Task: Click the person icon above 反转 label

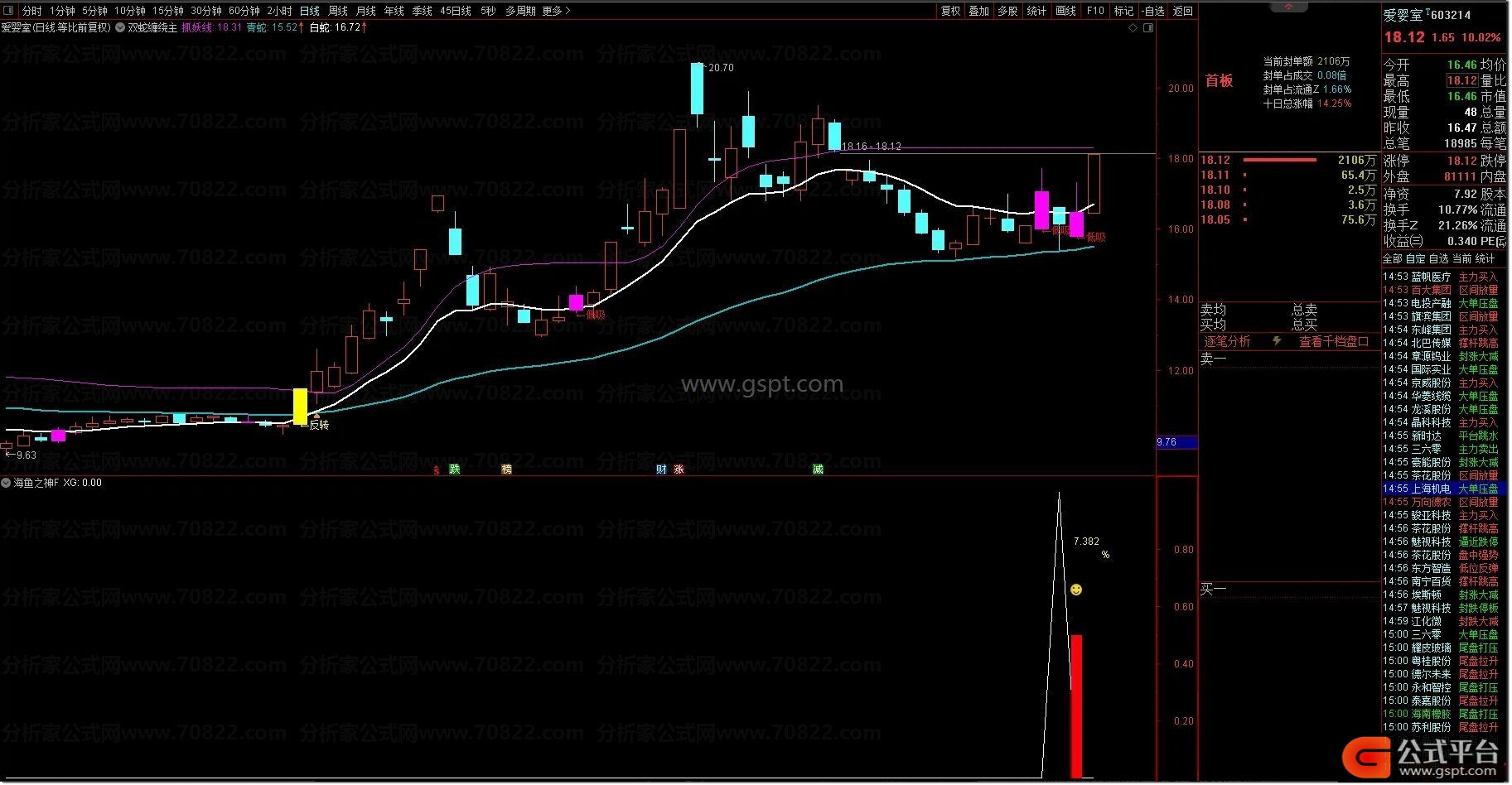Action: (x=316, y=416)
